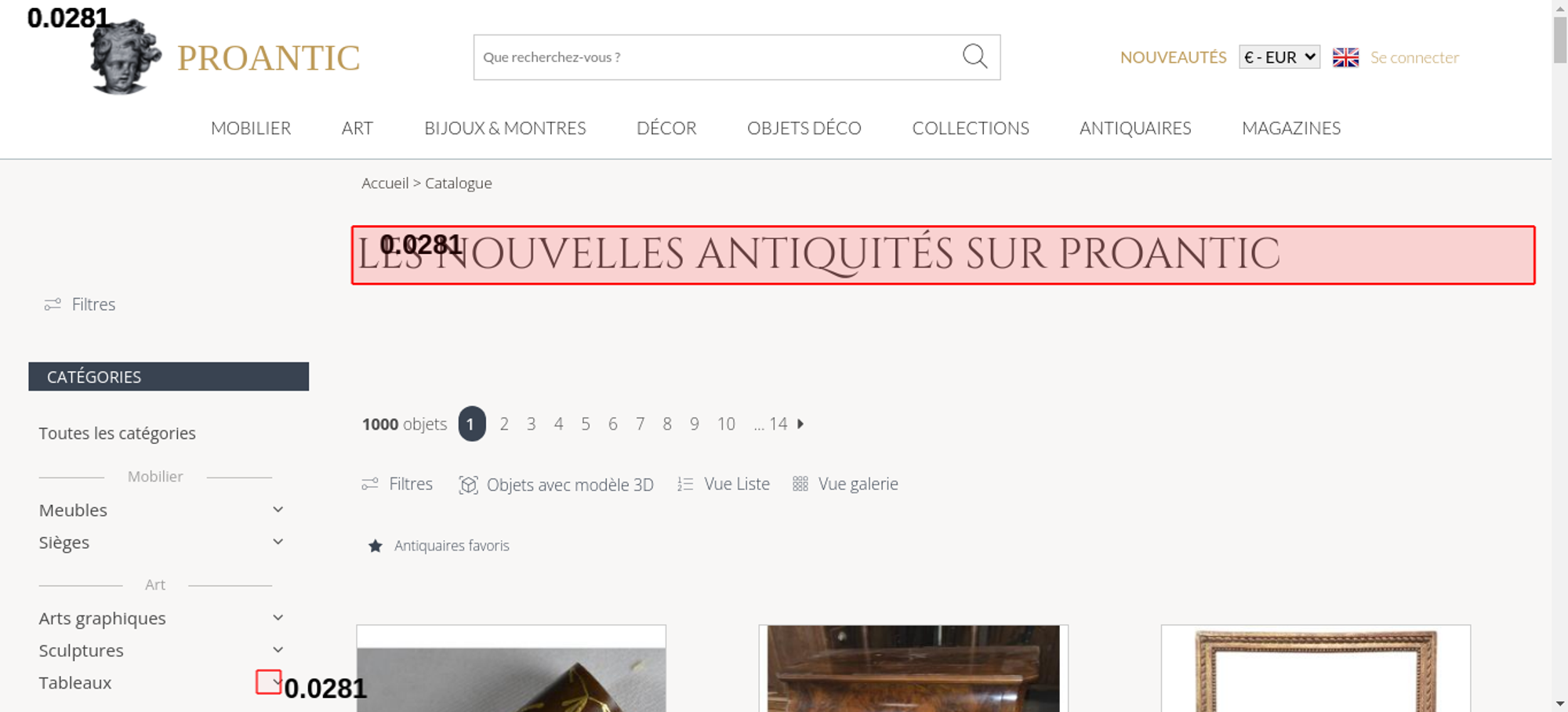The width and height of the screenshot is (1568, 712).
Task: Go to page 5 of results
Action: pos(586,424)
